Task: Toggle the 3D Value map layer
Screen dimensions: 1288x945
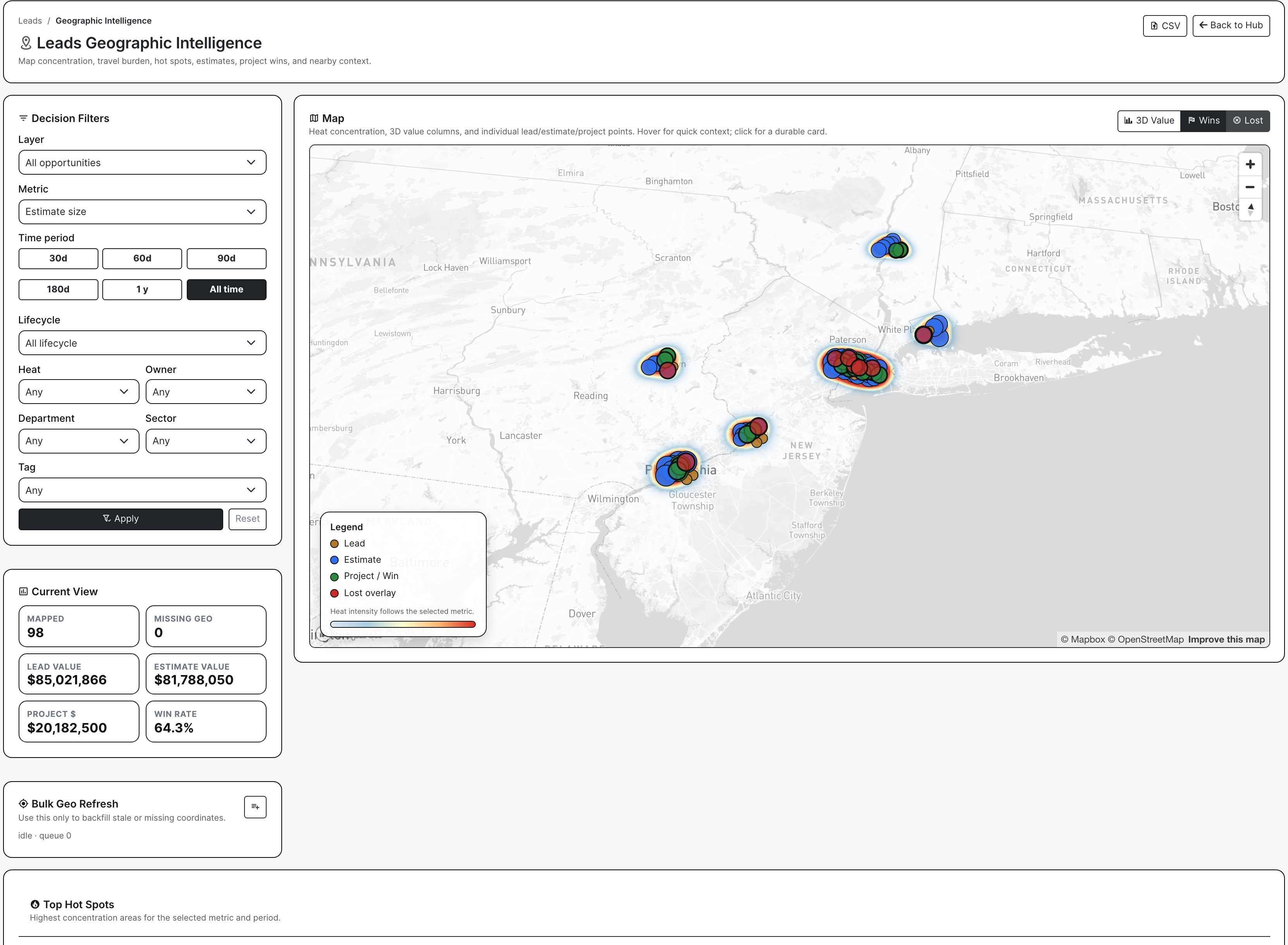Action: click(x=1149, y=121)
